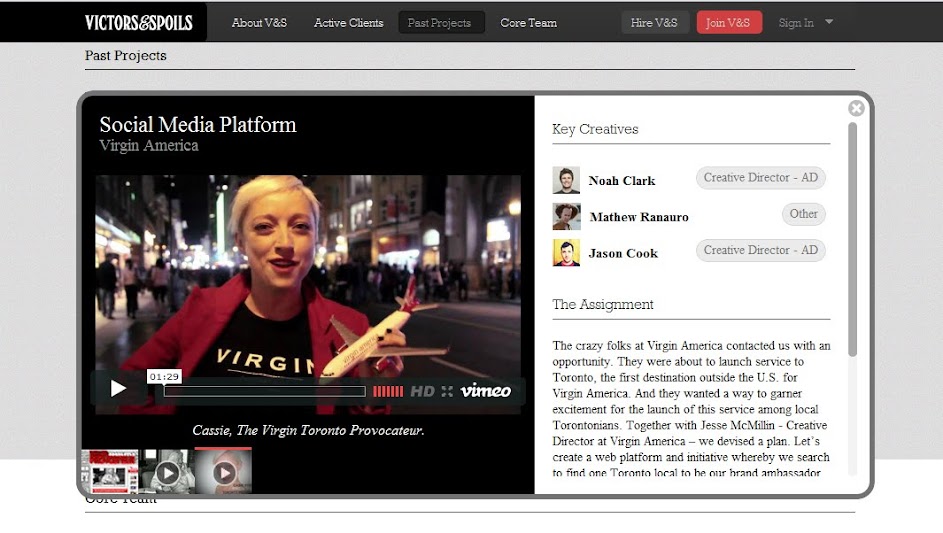Click Jason Cook's Creative Director - AD tag
The height and width of the screenshot is (533, 943).
point(761,250)
